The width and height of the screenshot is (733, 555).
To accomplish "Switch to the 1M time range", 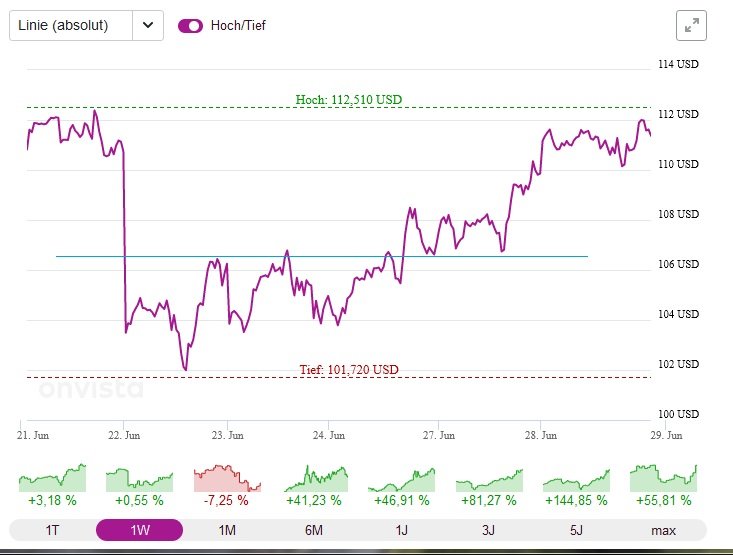I will 227,530.
